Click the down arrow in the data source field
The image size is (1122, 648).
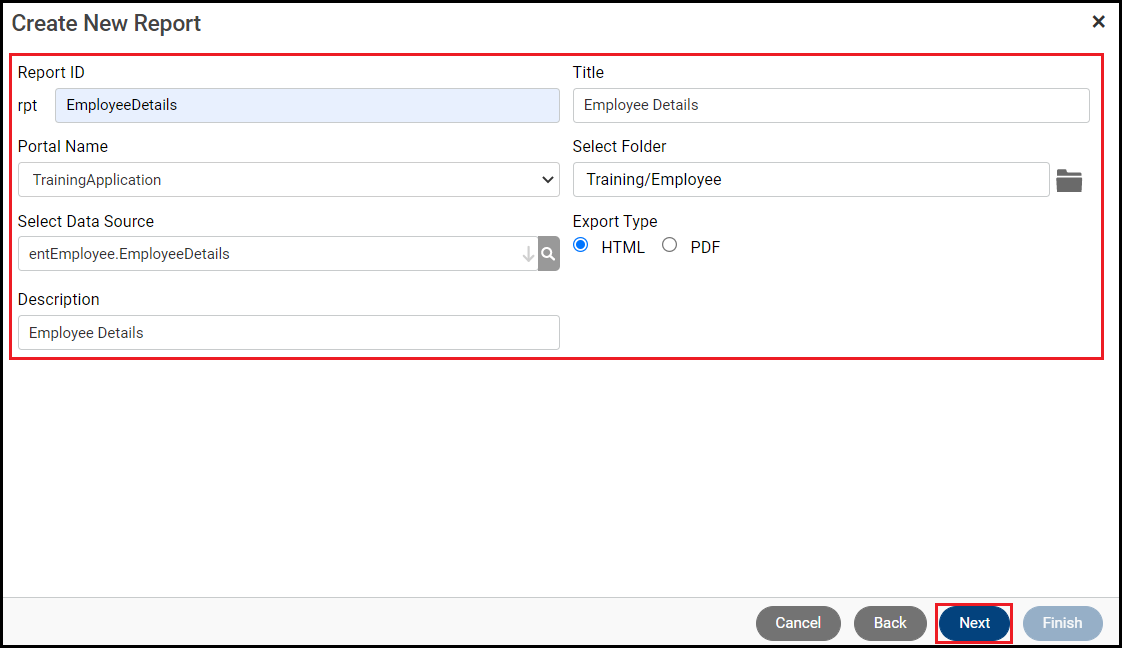(x=528, y=254)
